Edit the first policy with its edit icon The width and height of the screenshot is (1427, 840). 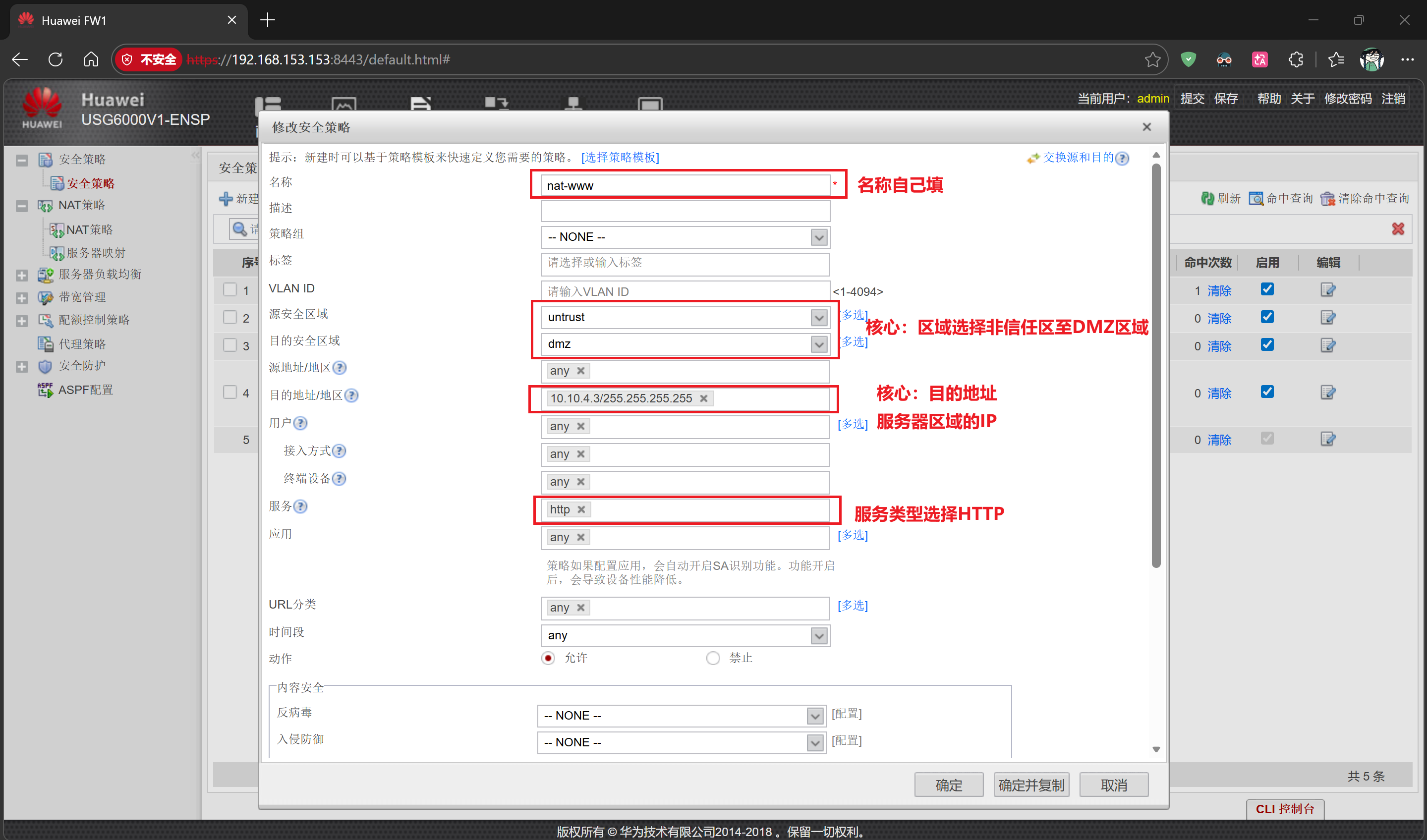click(x=1328, y=290)
